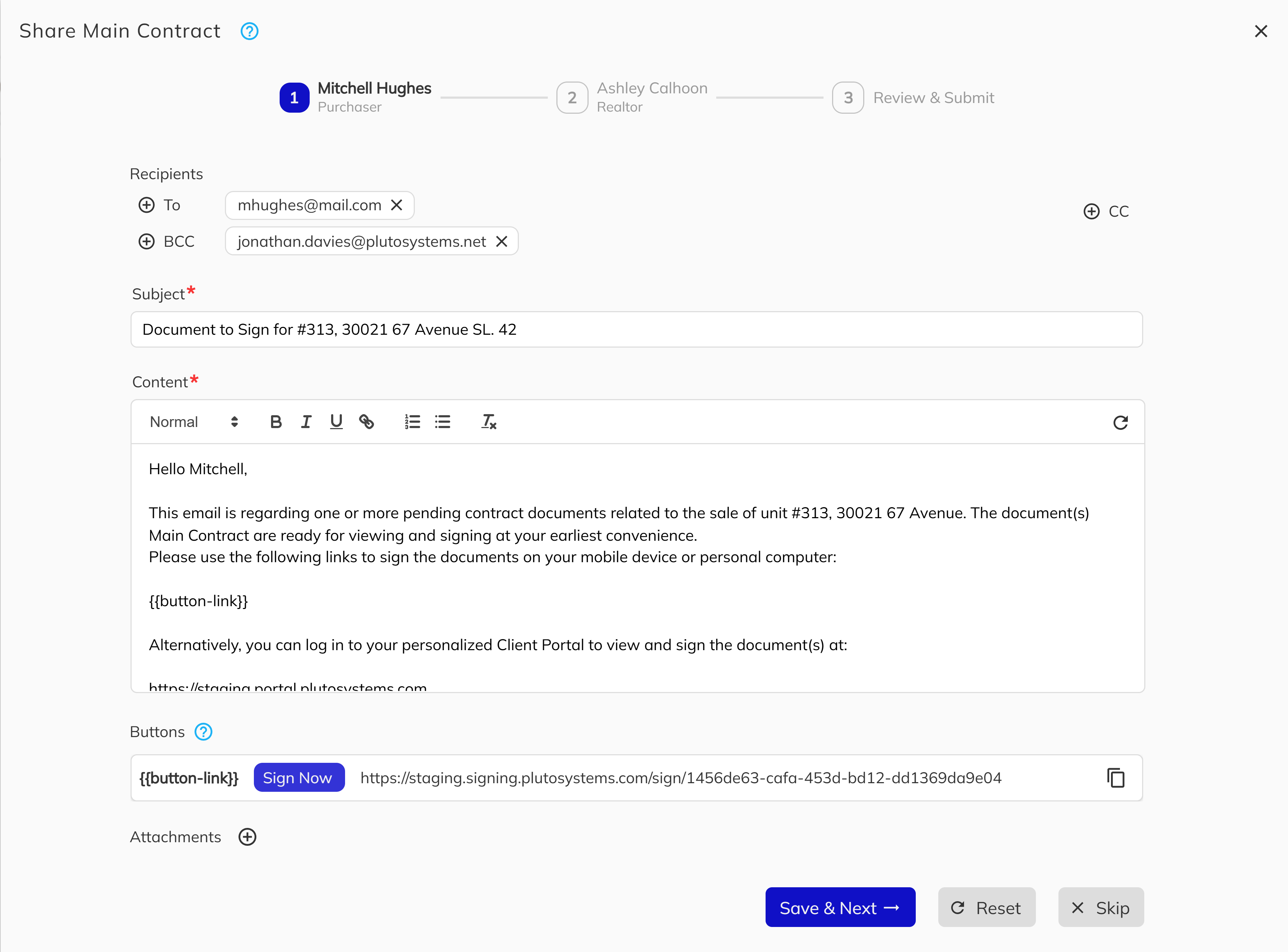Toggle italic formatting

point(306,422)
